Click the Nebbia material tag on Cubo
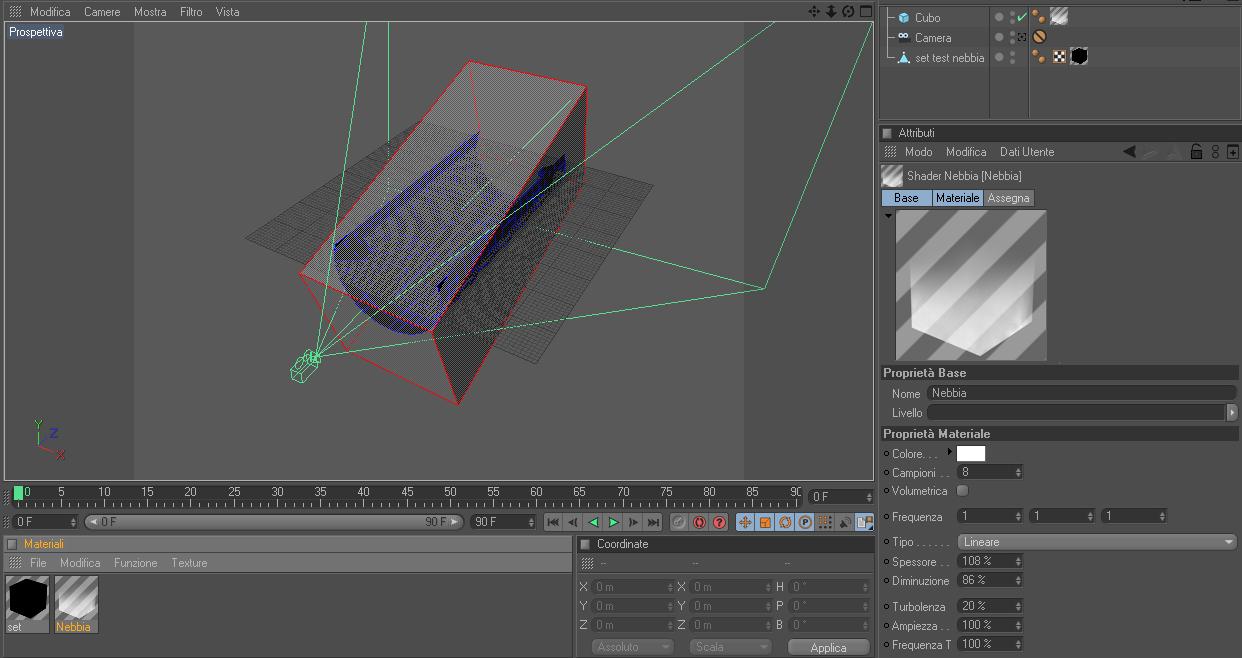This screenshot has width=1242, height=658. click(1059, 16)
